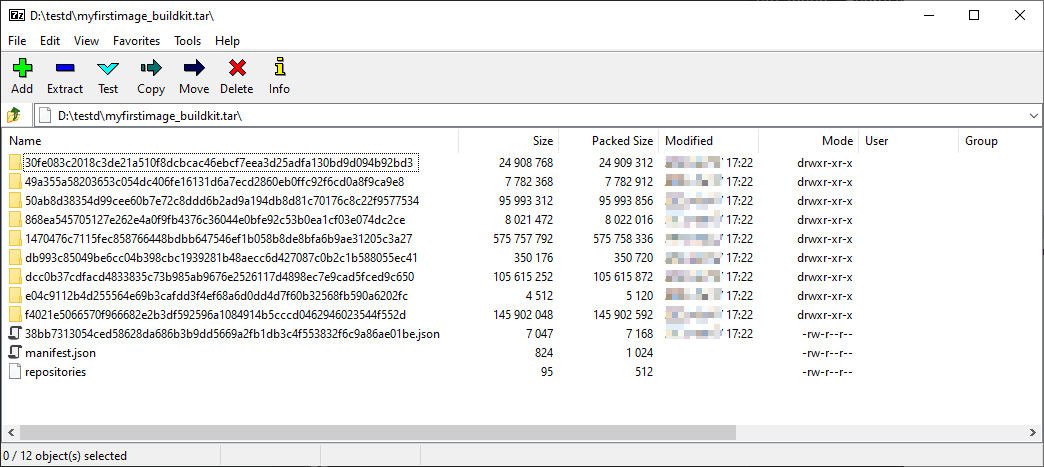Viewport: 1044px width, 467px height.
Task: Click the Move toolbar icon
Action: 194,77
